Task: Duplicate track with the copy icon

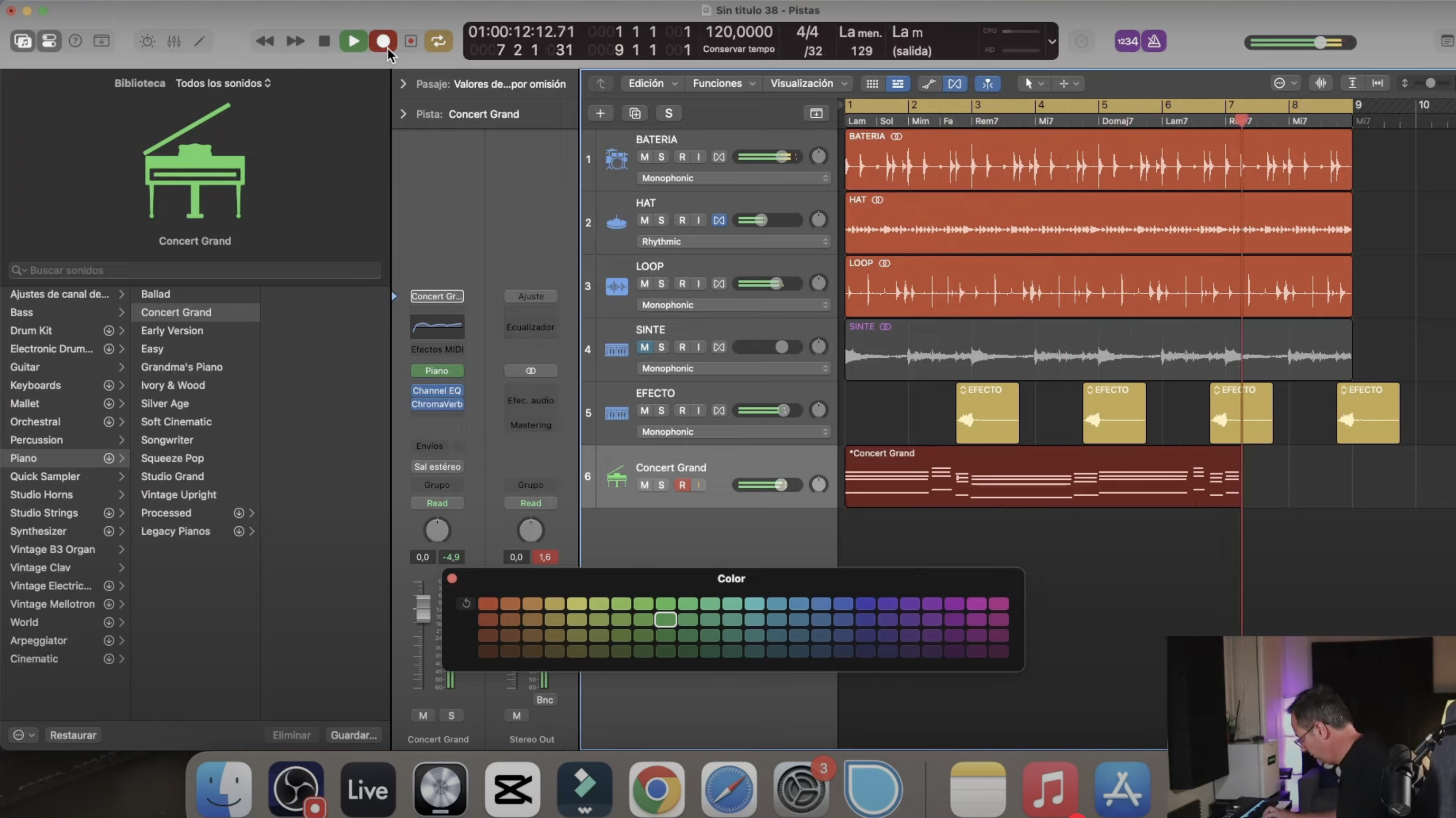Action: pos(635,113)
